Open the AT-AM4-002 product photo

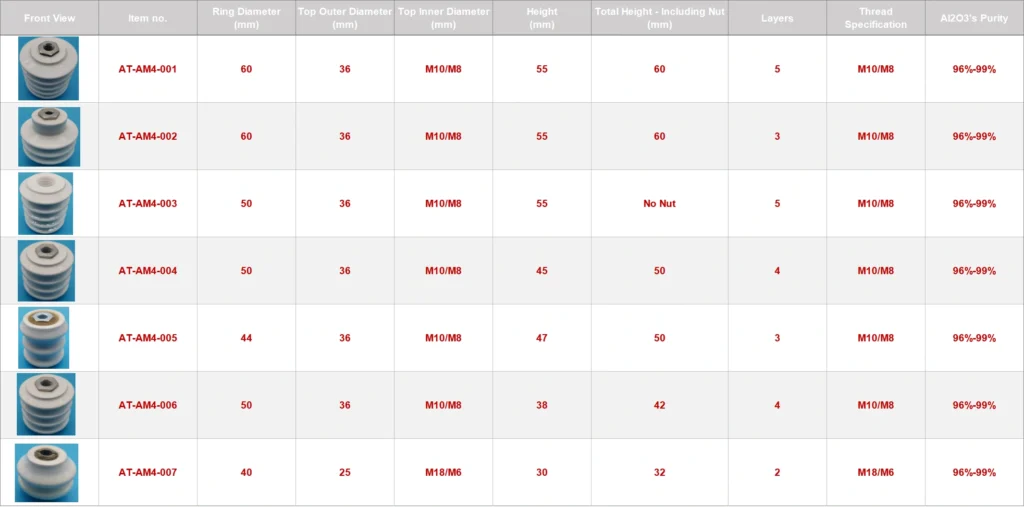pos(48,136)
